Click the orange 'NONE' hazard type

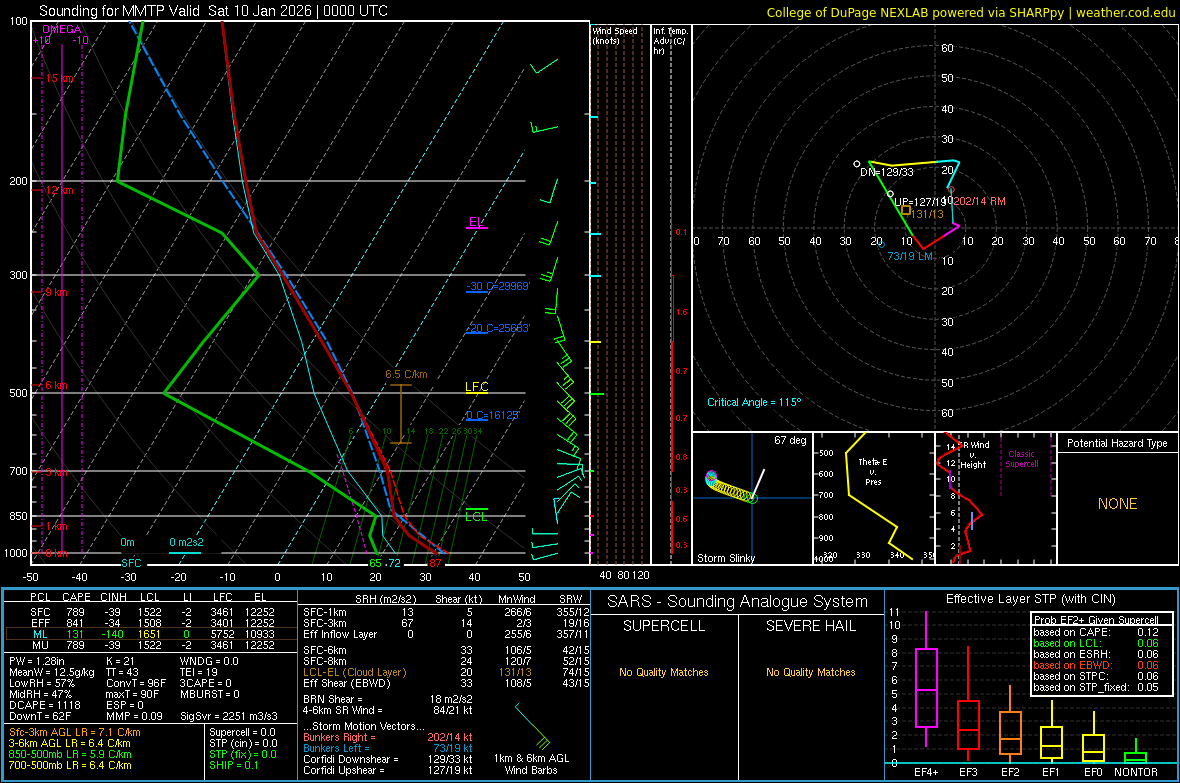(1117, 504)
